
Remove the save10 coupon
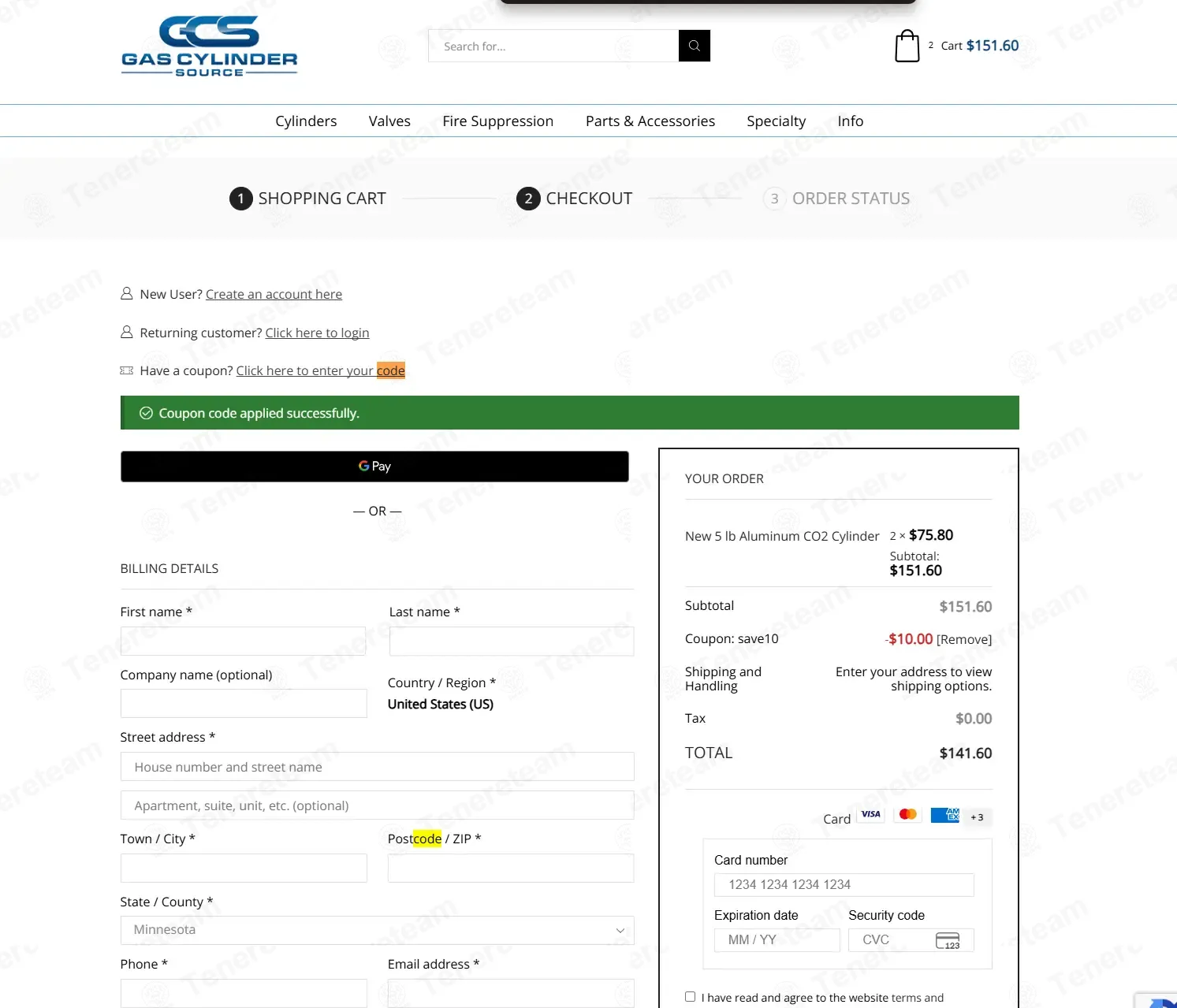point(964,639)
